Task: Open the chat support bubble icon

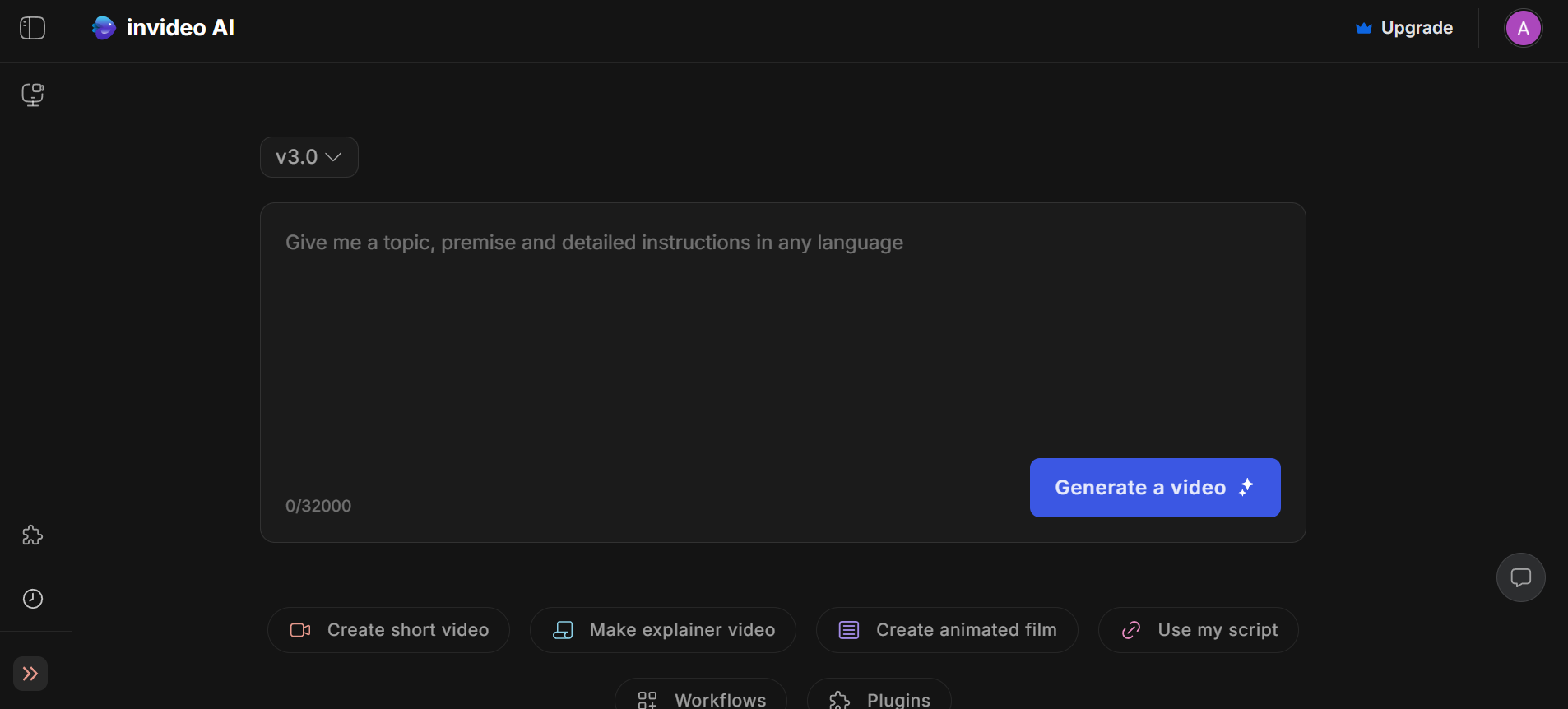Action: point(1520,577)
